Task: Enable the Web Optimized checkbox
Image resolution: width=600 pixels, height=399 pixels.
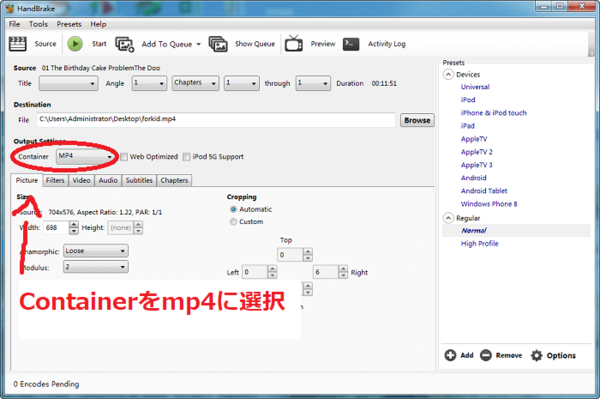Action: [x=124, y=157]
